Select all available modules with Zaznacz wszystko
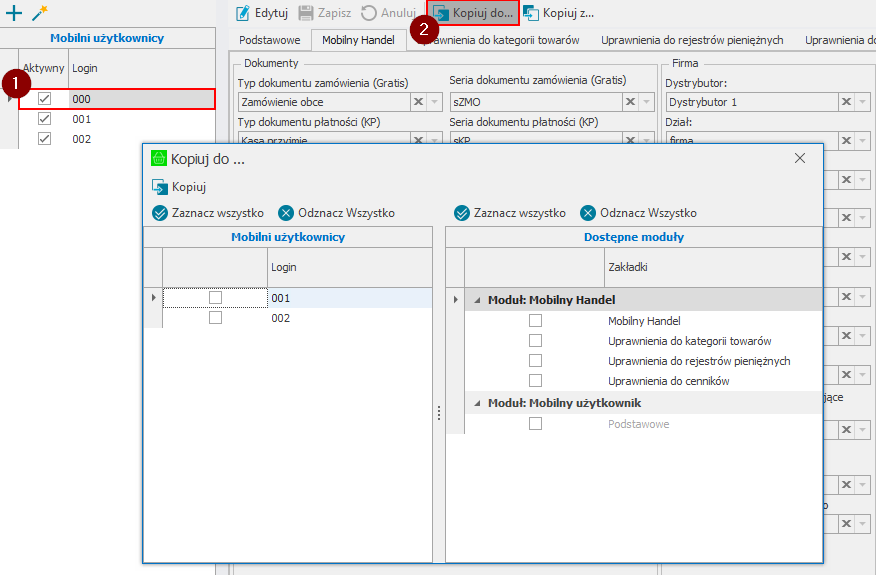 click(x=462, y=213)
